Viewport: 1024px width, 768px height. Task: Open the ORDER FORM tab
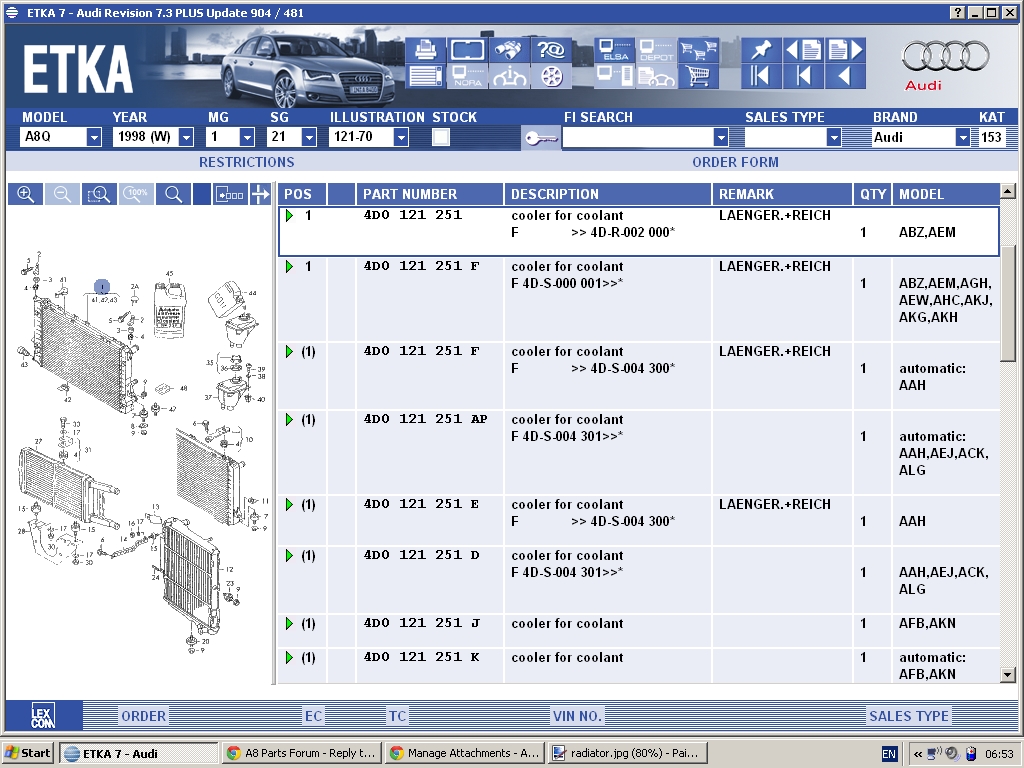735,162
